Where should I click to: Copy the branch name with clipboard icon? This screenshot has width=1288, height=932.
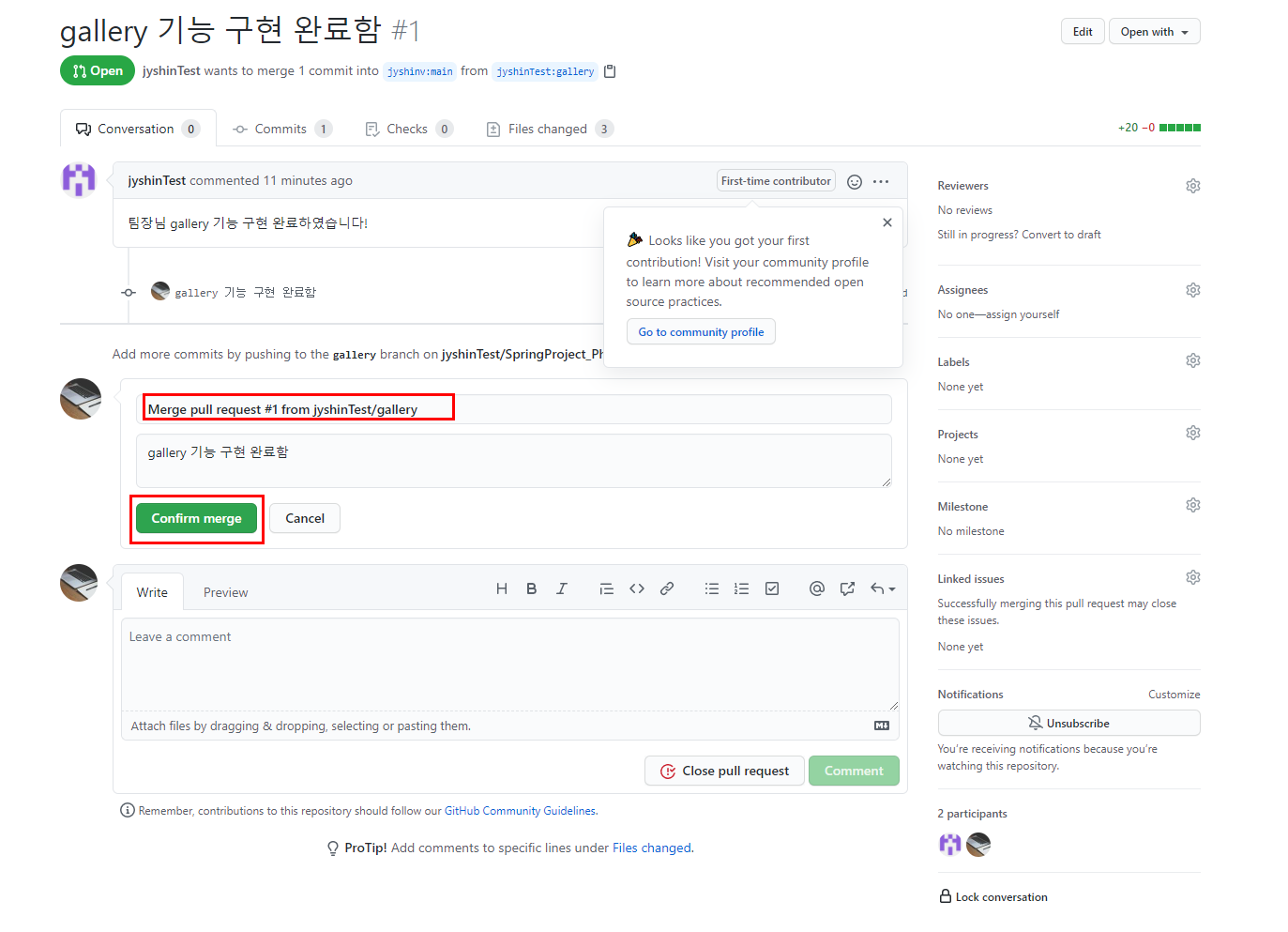610,71
